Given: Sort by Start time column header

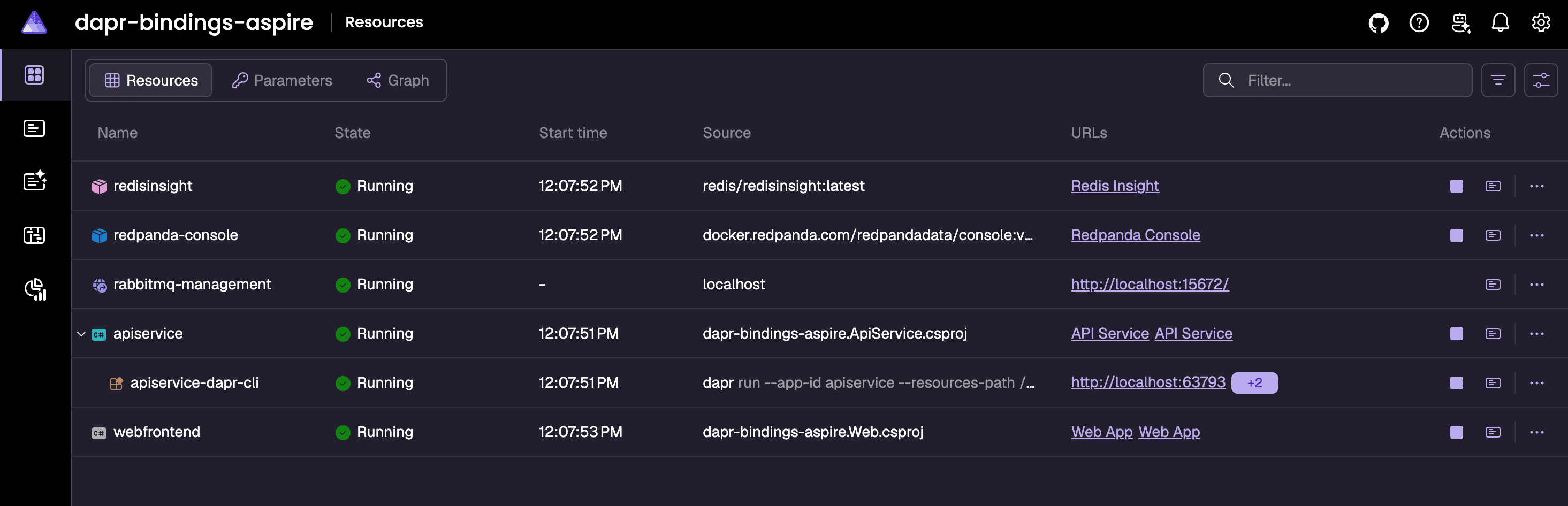Looking at the screenshot, I should point(573,133).
